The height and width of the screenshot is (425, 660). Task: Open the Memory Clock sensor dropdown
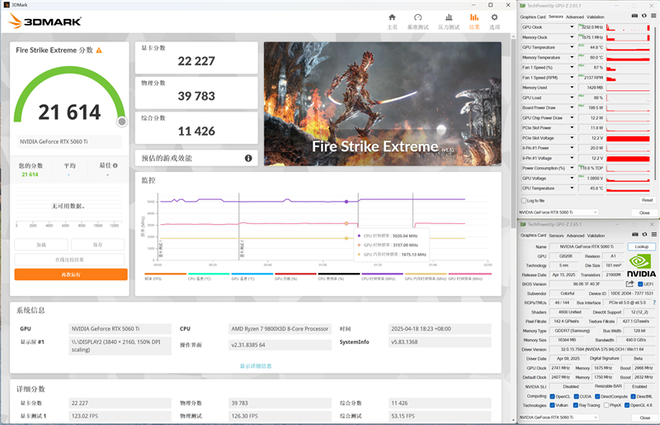tap(572, 37)
